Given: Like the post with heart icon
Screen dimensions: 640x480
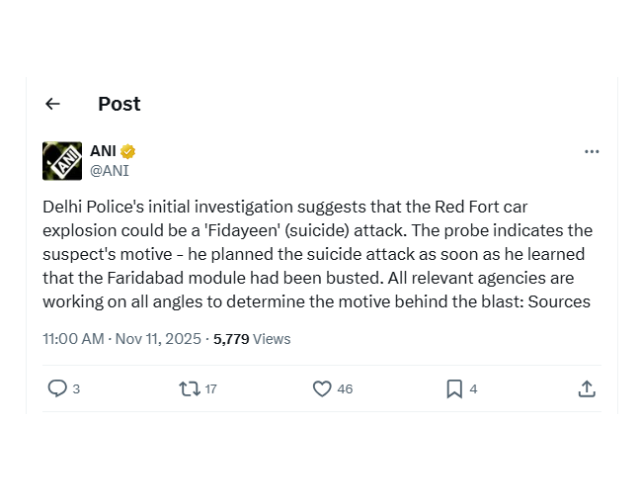Looking at the screenshot, I should click(322, 389).
